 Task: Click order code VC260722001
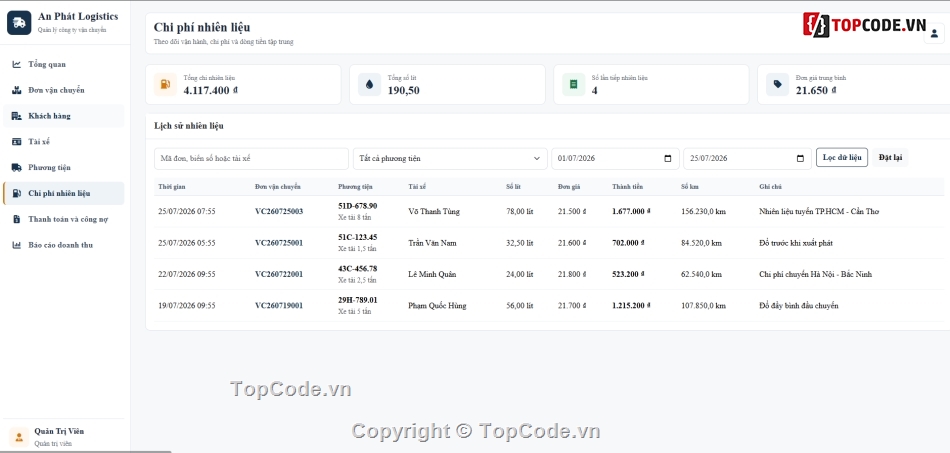279,274
